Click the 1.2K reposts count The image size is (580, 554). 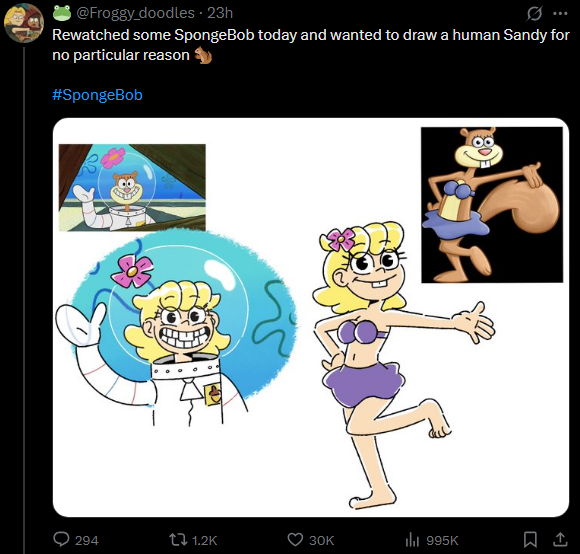205,540
